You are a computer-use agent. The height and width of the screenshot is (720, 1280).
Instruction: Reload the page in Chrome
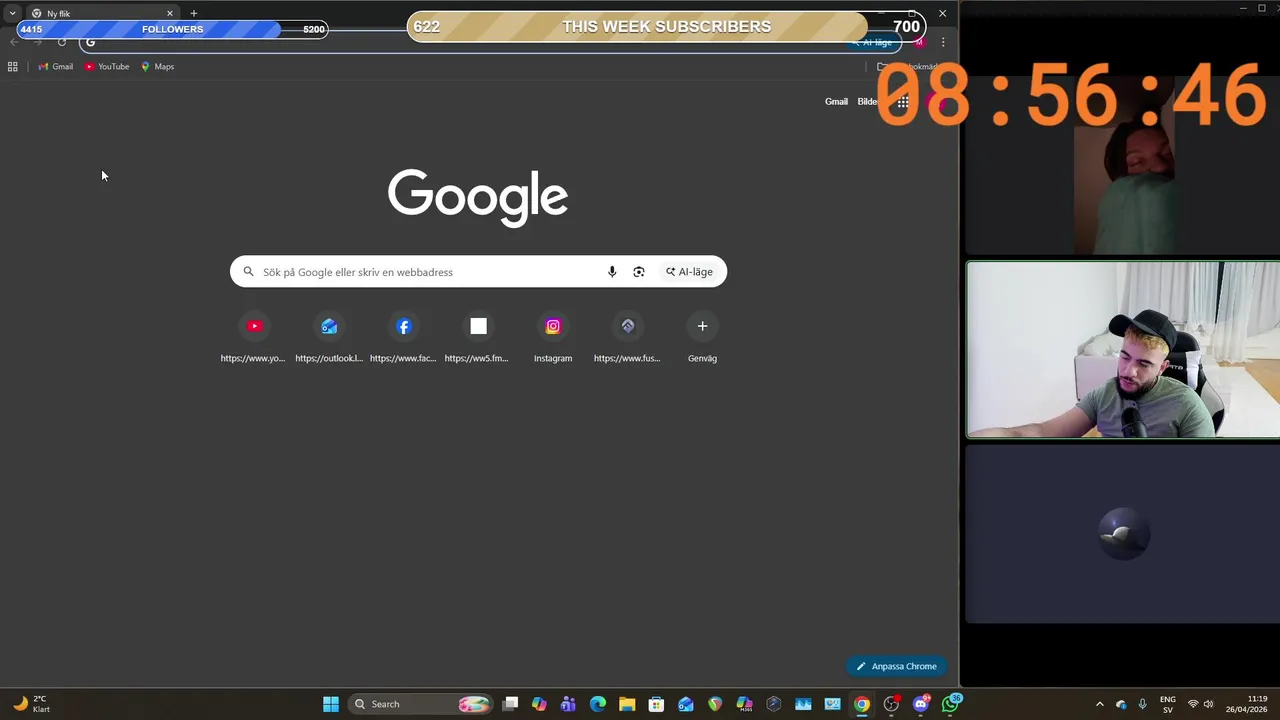(62, 42)
